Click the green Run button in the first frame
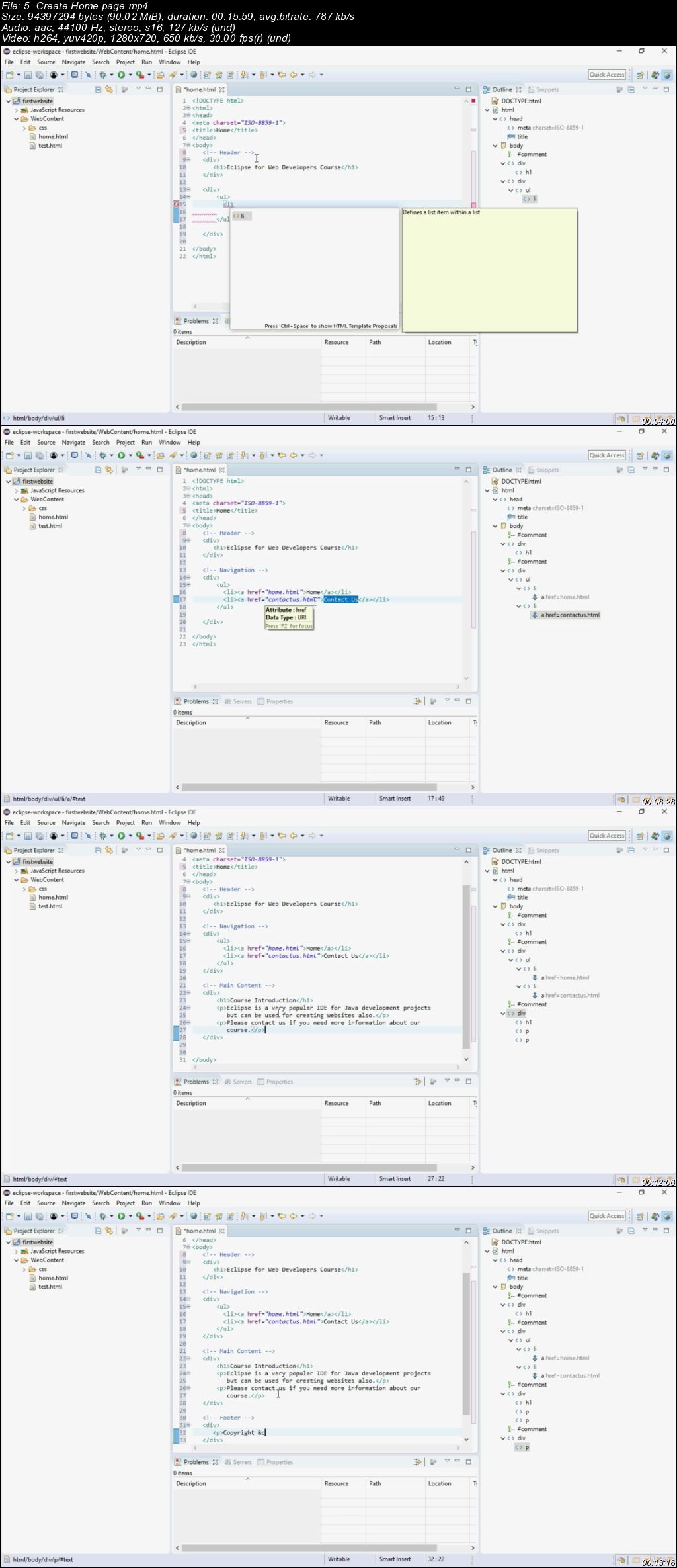The height and width of the screenshot is (1568, 677). click(121, 75)
